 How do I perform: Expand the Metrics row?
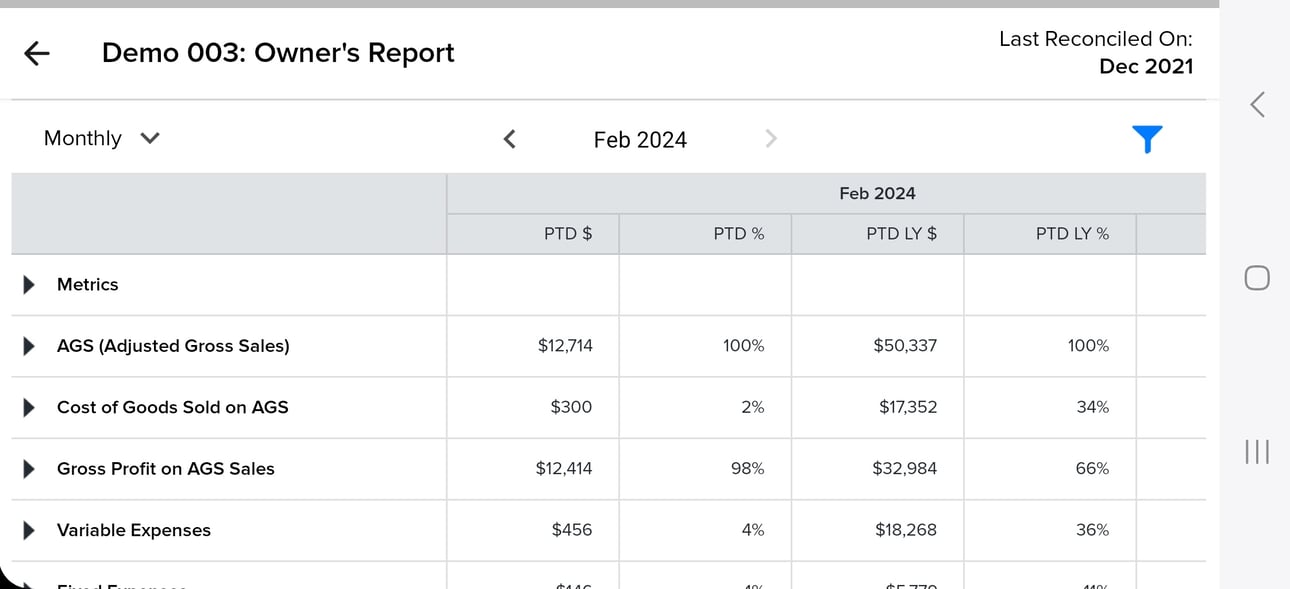pos(29,285)
